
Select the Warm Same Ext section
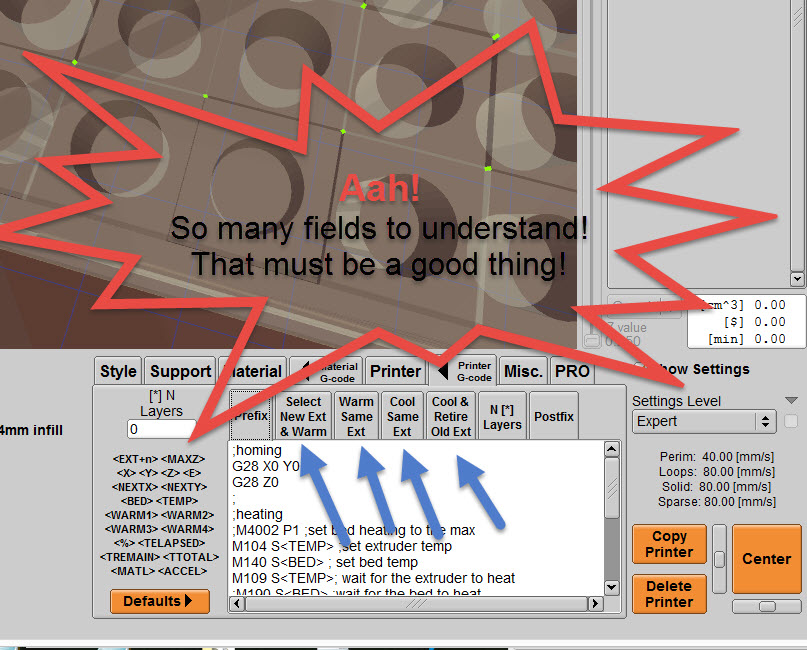356,416
